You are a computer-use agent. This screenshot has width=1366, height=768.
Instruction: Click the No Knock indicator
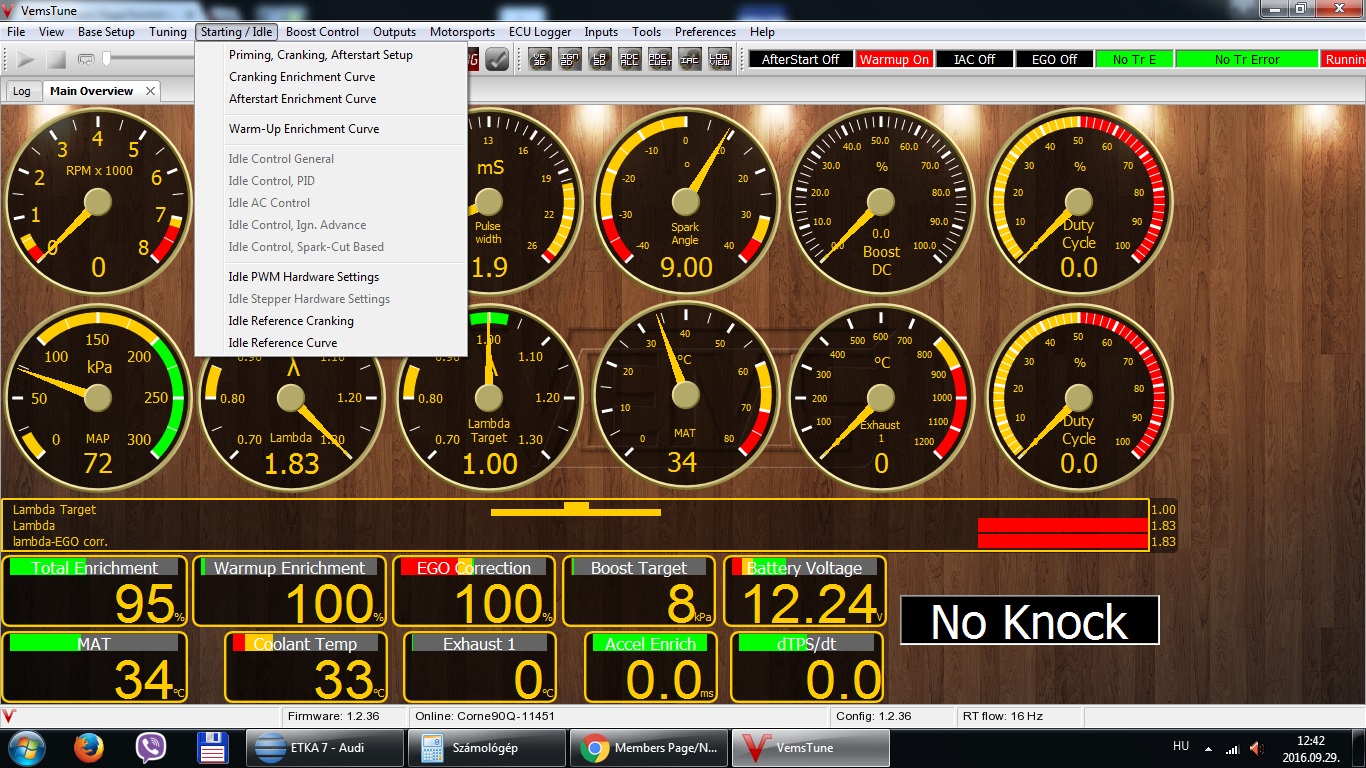tap(1030, 621)
